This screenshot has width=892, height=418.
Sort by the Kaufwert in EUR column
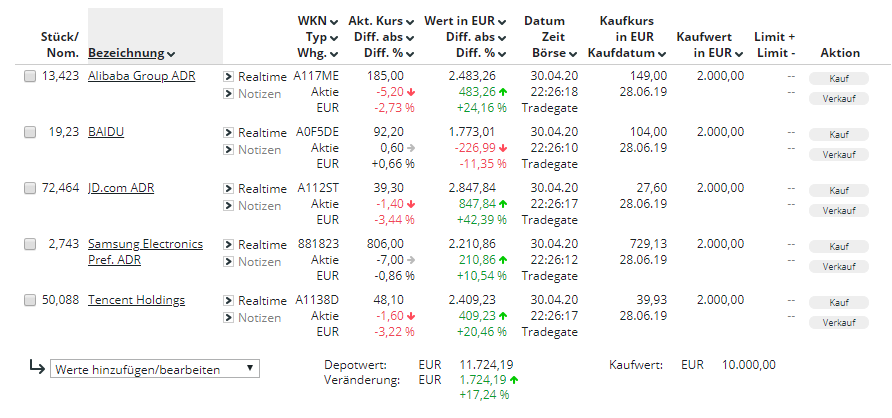point(709,45)
